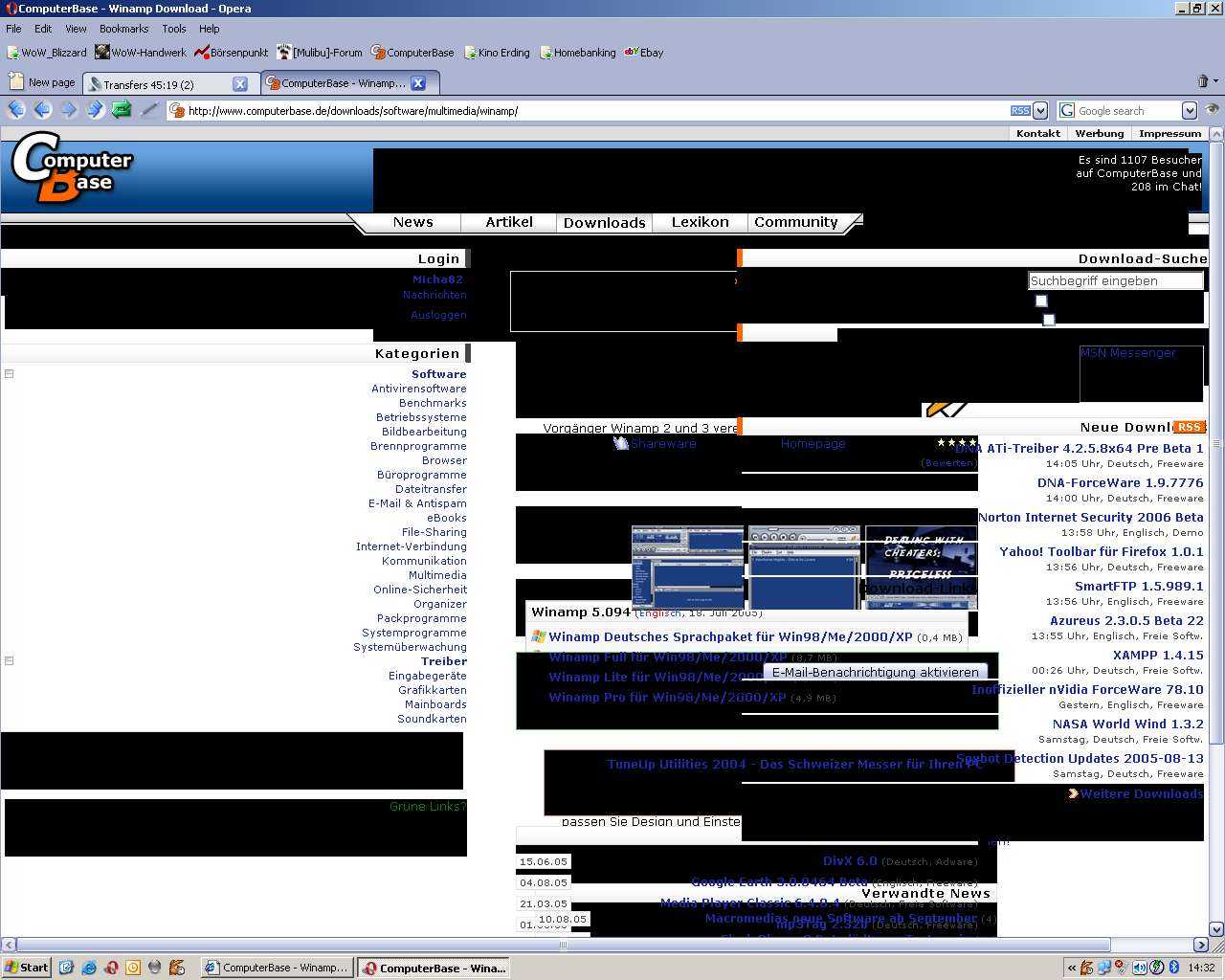Screen dimensions: 1225x980
Task: Tick the lower checkbox under Download-Suche
Action: [x=1049, y=320]
